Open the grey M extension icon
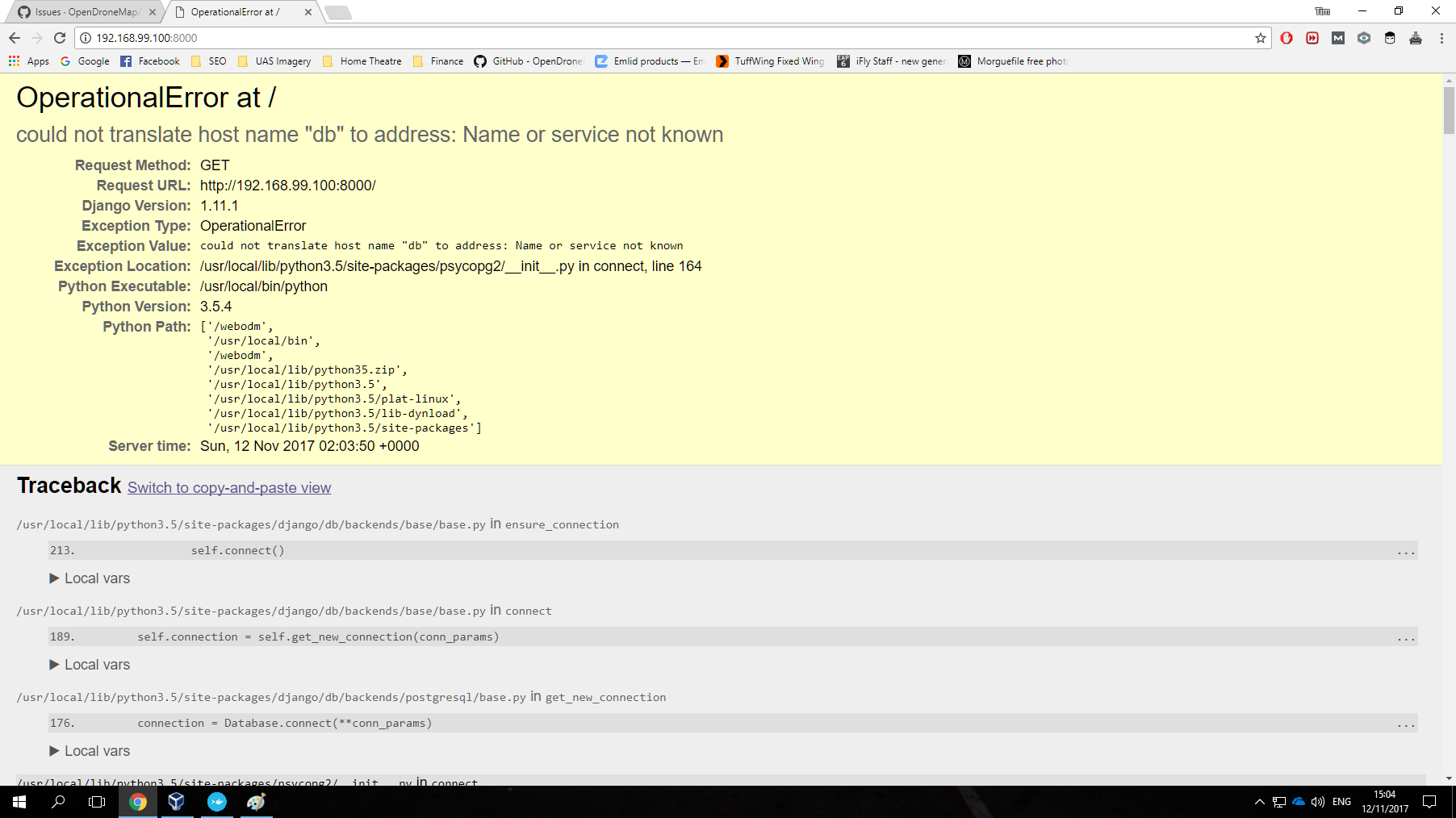 1338,38
